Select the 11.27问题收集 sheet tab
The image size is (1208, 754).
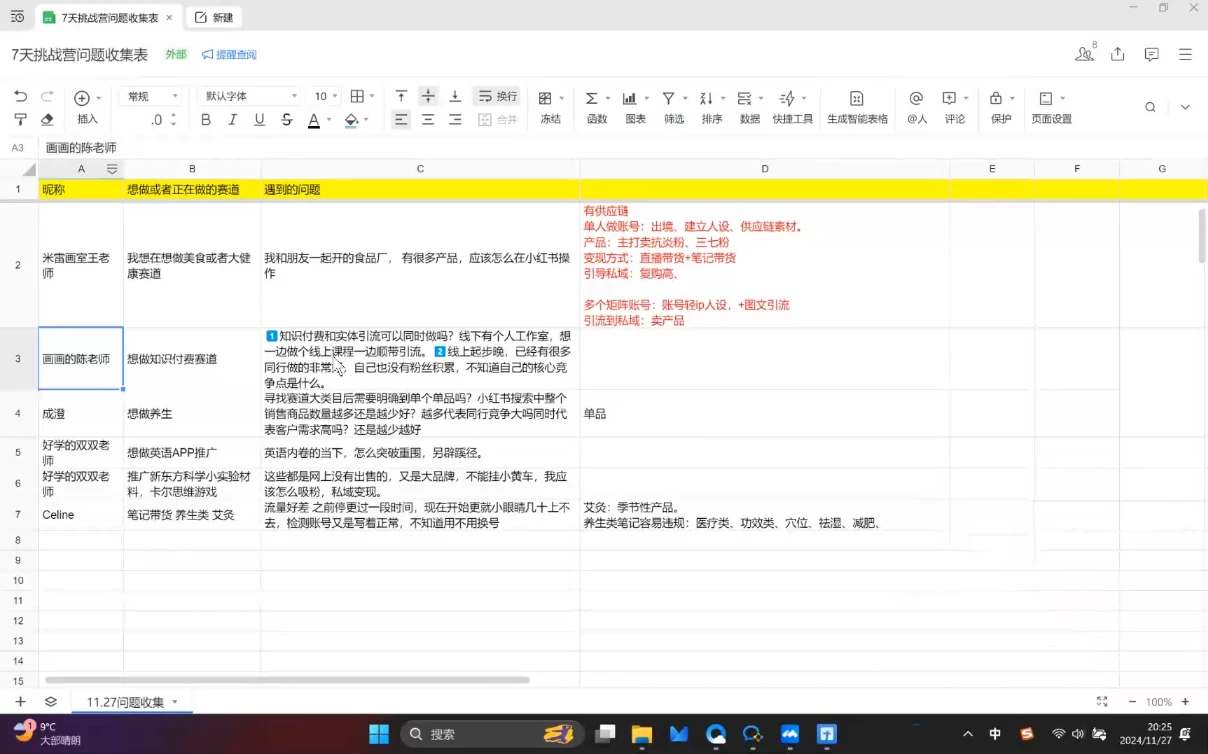[128, 701]
